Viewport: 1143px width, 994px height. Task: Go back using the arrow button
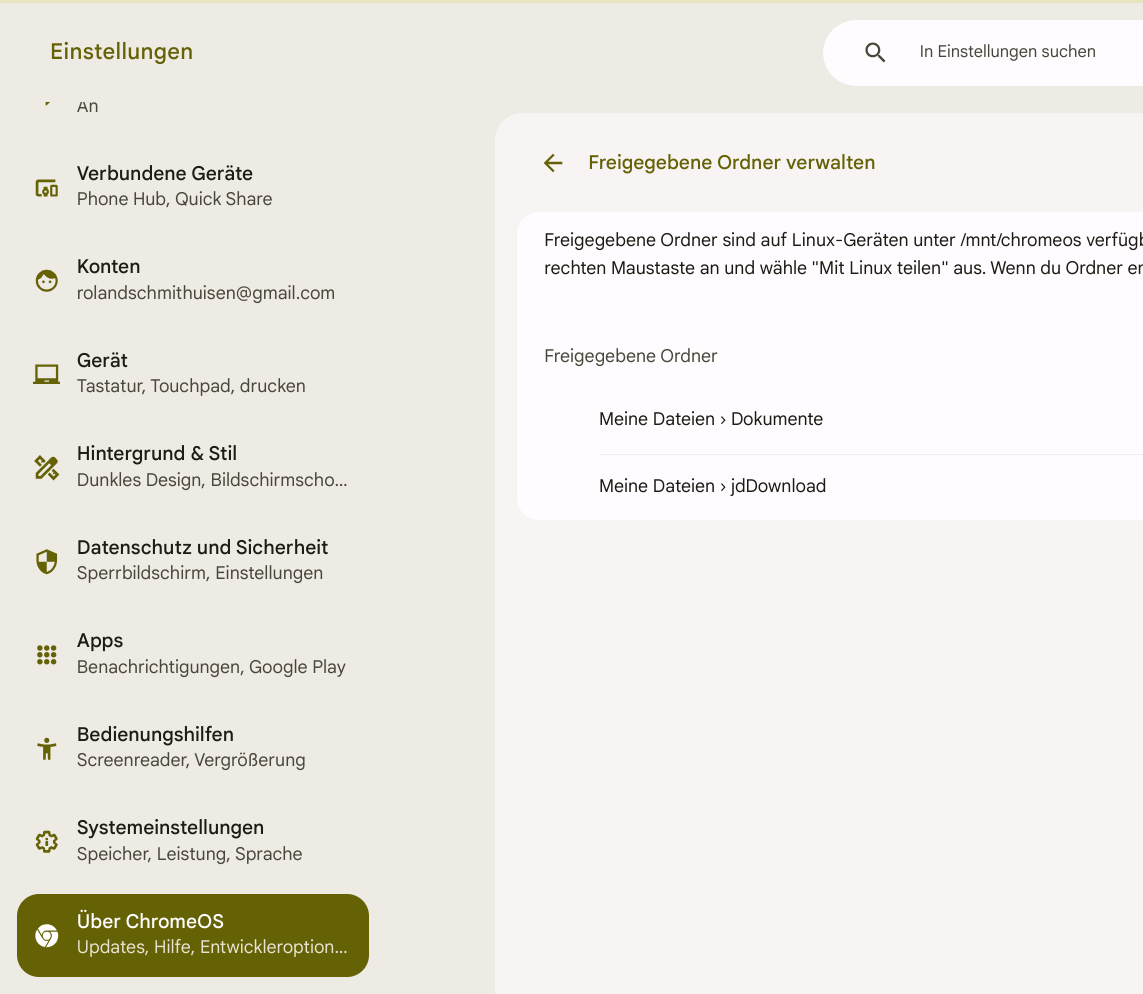(x=553, y=163)
